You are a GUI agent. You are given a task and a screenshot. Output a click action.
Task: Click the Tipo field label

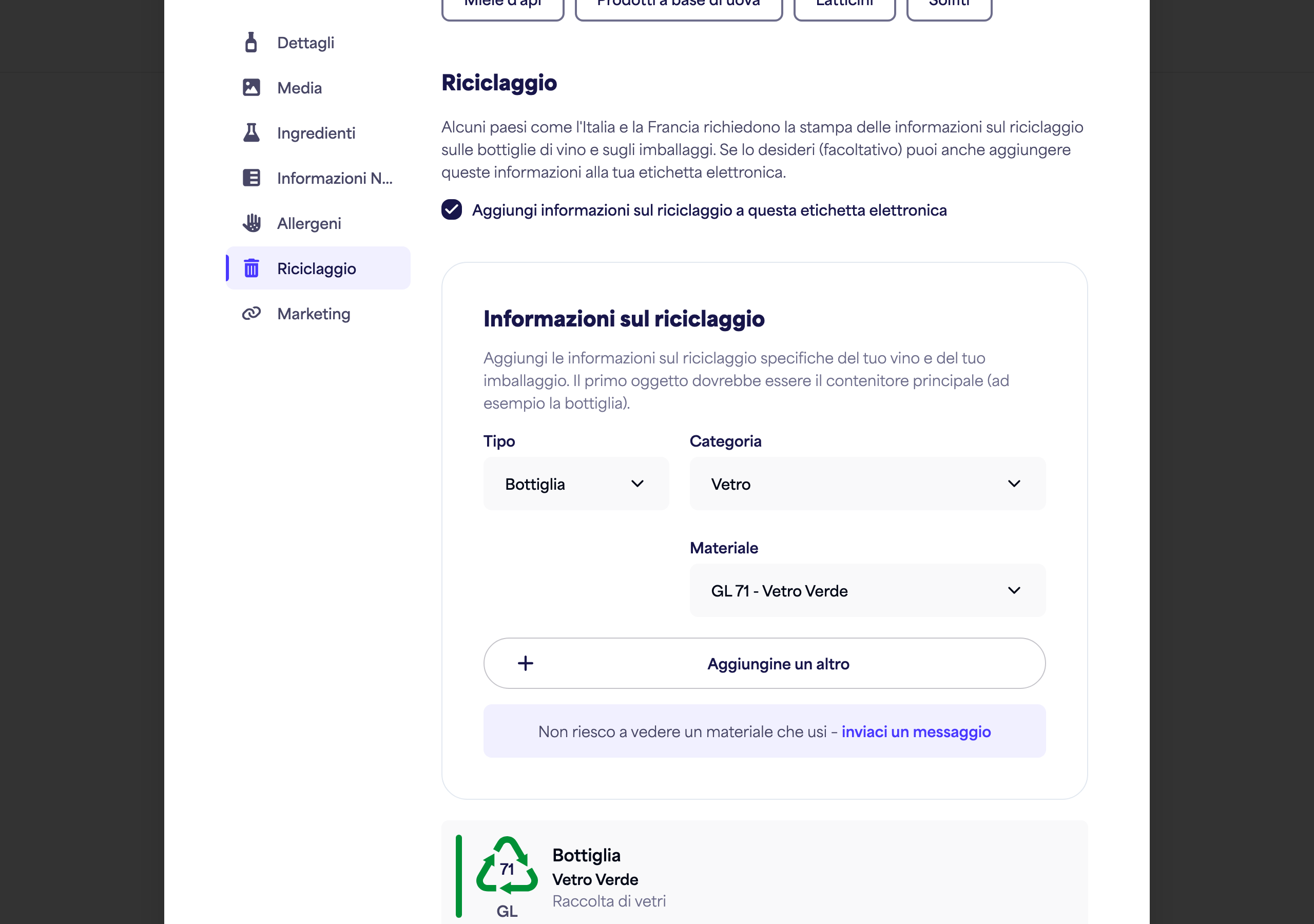(x=499, y=441)
